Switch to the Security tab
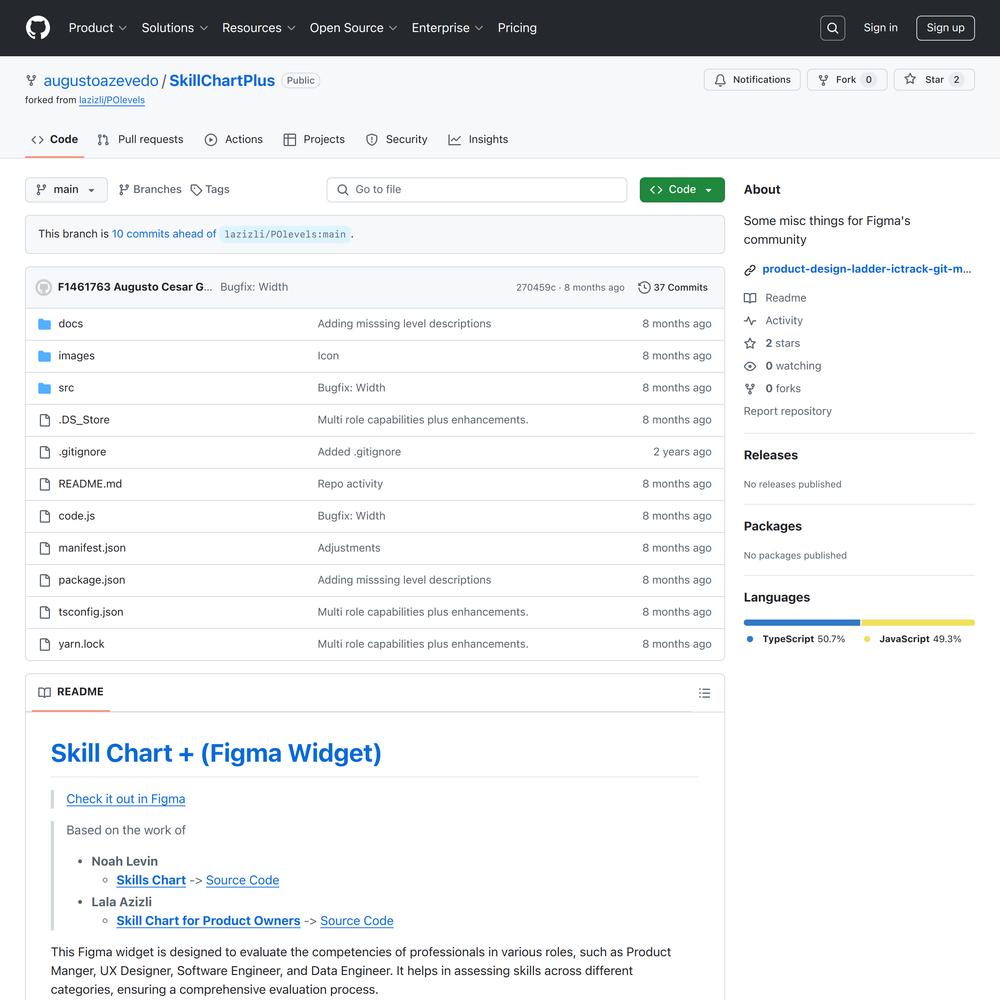The height and width of the screenshot is (1000, 1000). pos(396,140)
